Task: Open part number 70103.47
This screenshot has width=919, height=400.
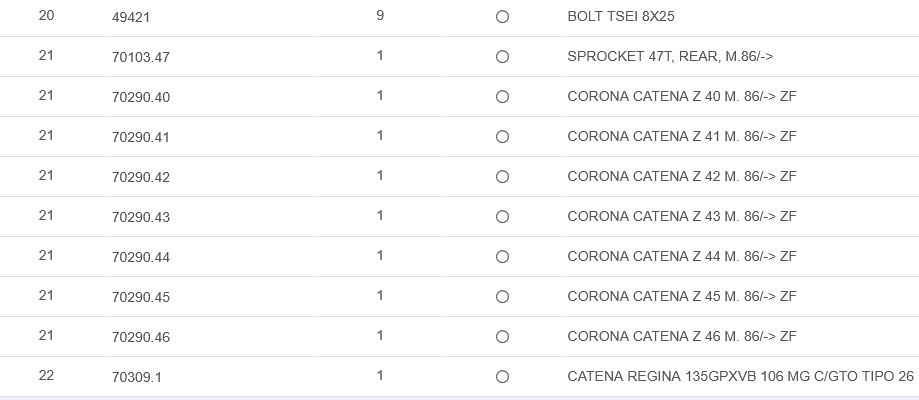Action: [141, 57]
